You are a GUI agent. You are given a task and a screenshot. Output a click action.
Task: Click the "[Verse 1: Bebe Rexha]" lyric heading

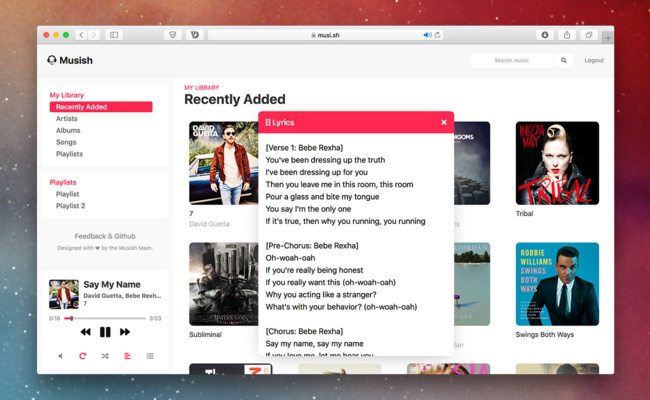pos(304,148)
